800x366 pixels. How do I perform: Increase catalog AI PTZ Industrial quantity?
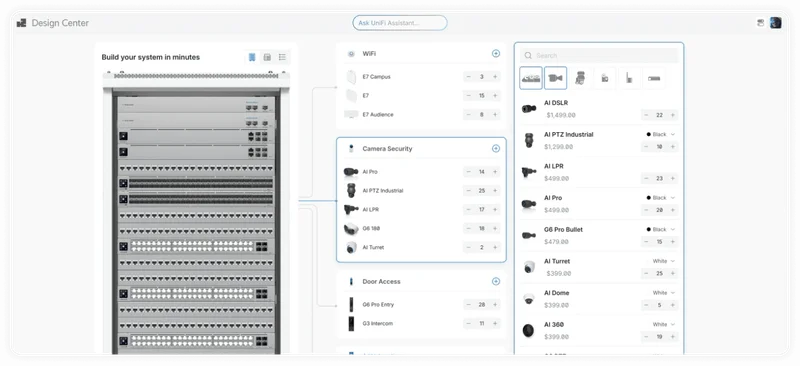(x=672, y=147)
